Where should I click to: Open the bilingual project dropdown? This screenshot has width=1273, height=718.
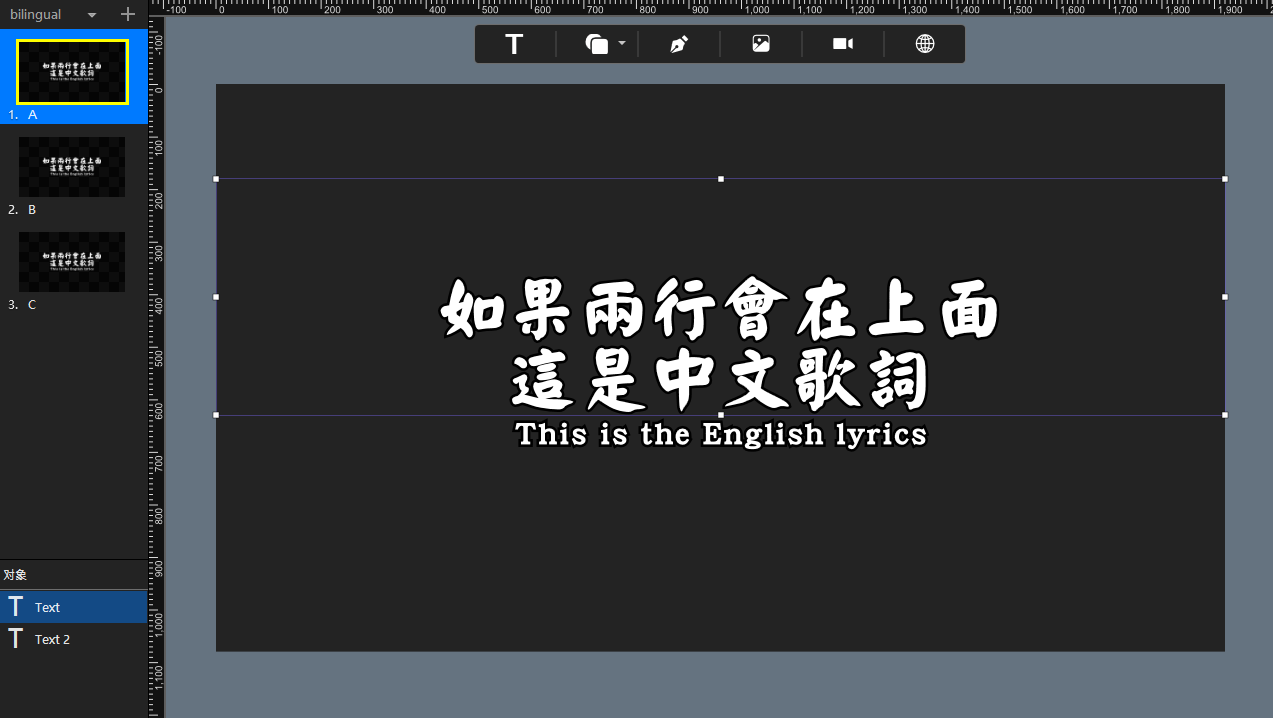pyautogui.click(x=90, y=14)
